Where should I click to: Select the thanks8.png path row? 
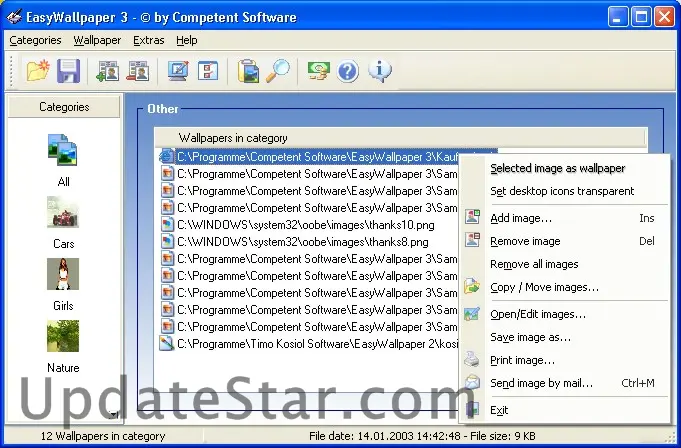[x=303, y=242]
